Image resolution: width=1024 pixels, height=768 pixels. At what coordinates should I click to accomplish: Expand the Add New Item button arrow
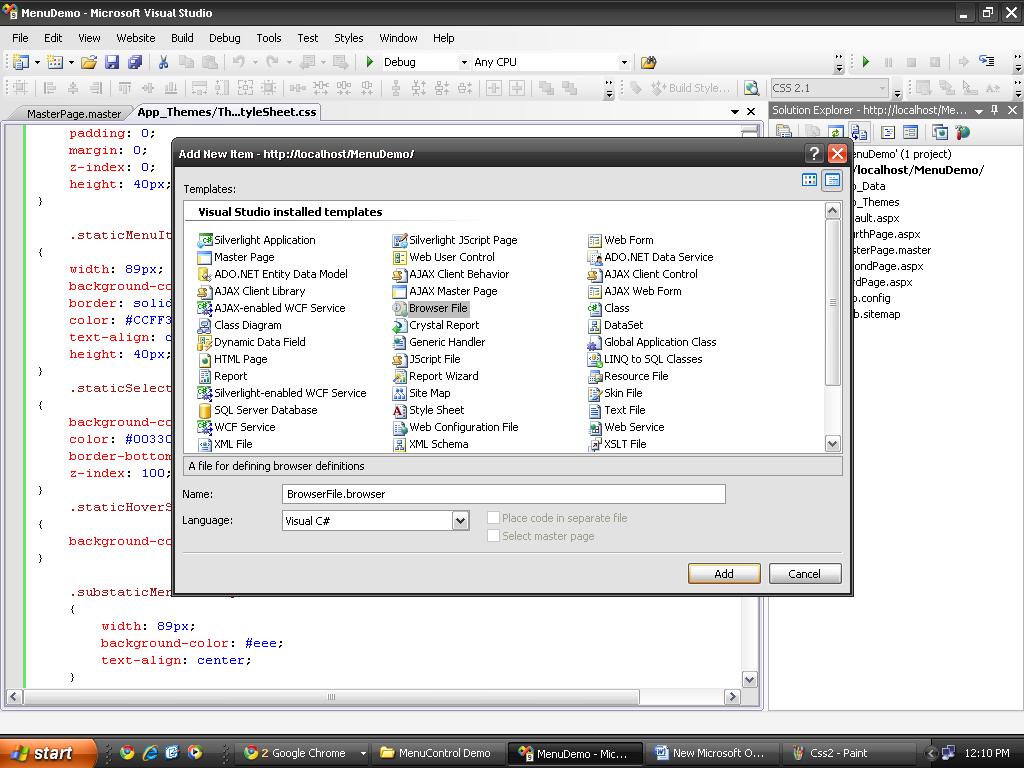tap(71, 63)
